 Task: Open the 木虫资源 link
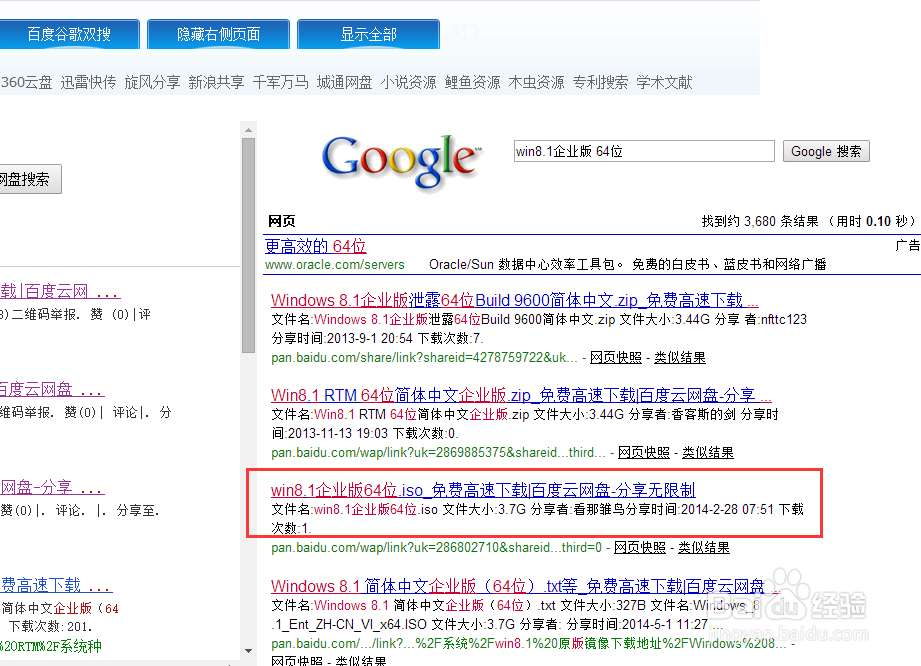pyautogui.click(x=536, y=82)
